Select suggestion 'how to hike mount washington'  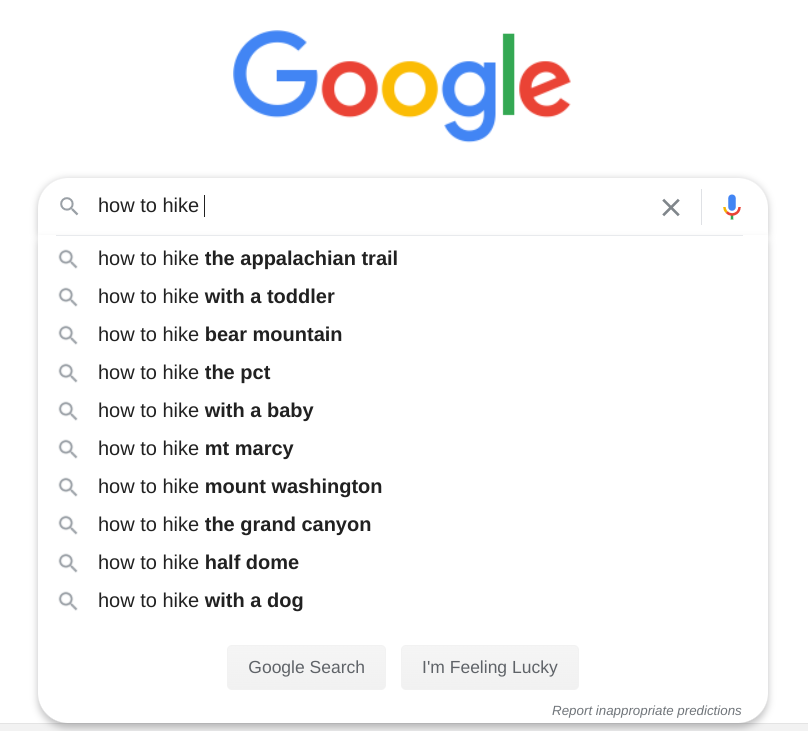pos(403,487)
